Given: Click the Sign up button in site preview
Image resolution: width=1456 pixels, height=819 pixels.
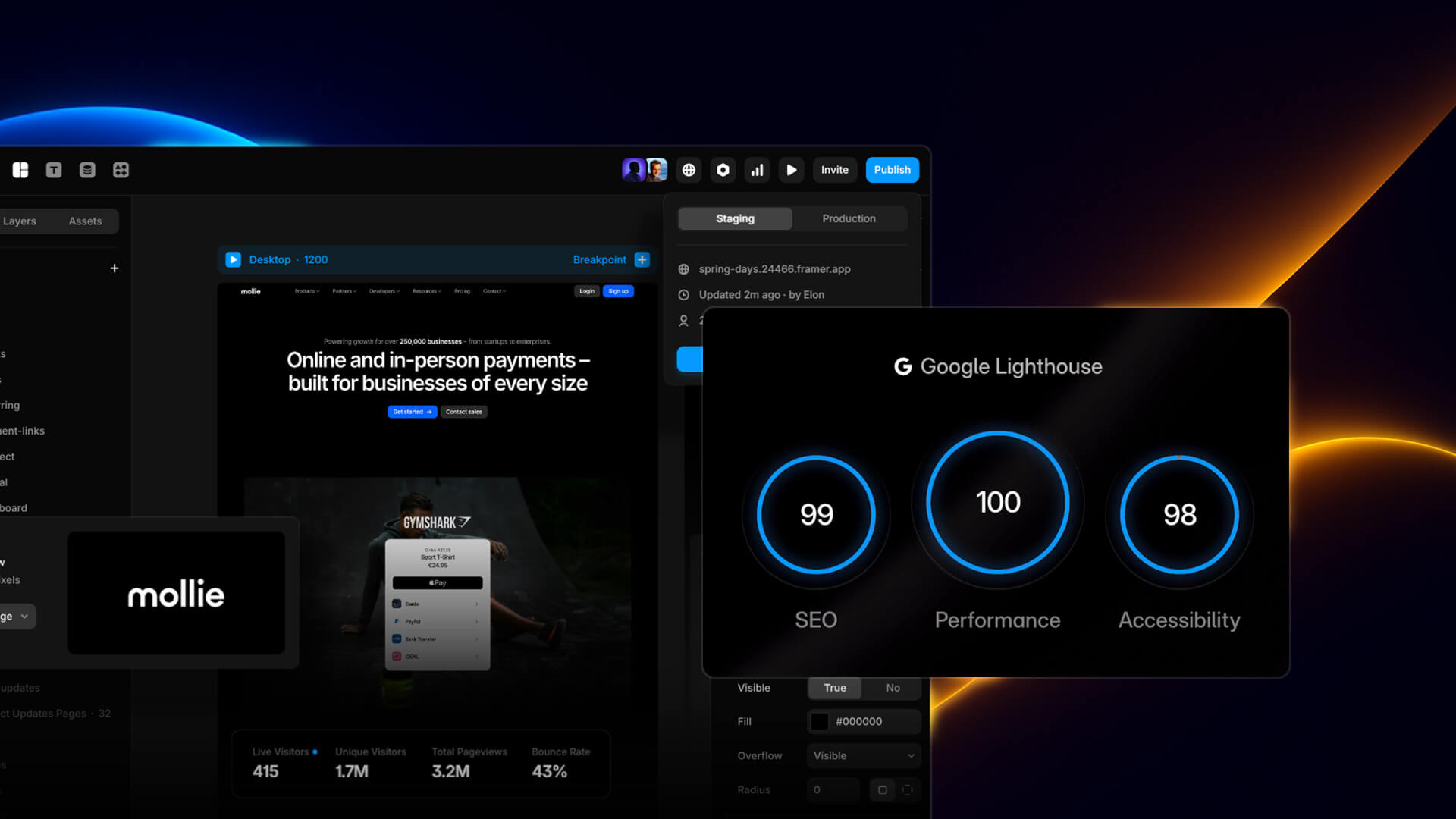Looking at the screenshot, I should point(618,291).
